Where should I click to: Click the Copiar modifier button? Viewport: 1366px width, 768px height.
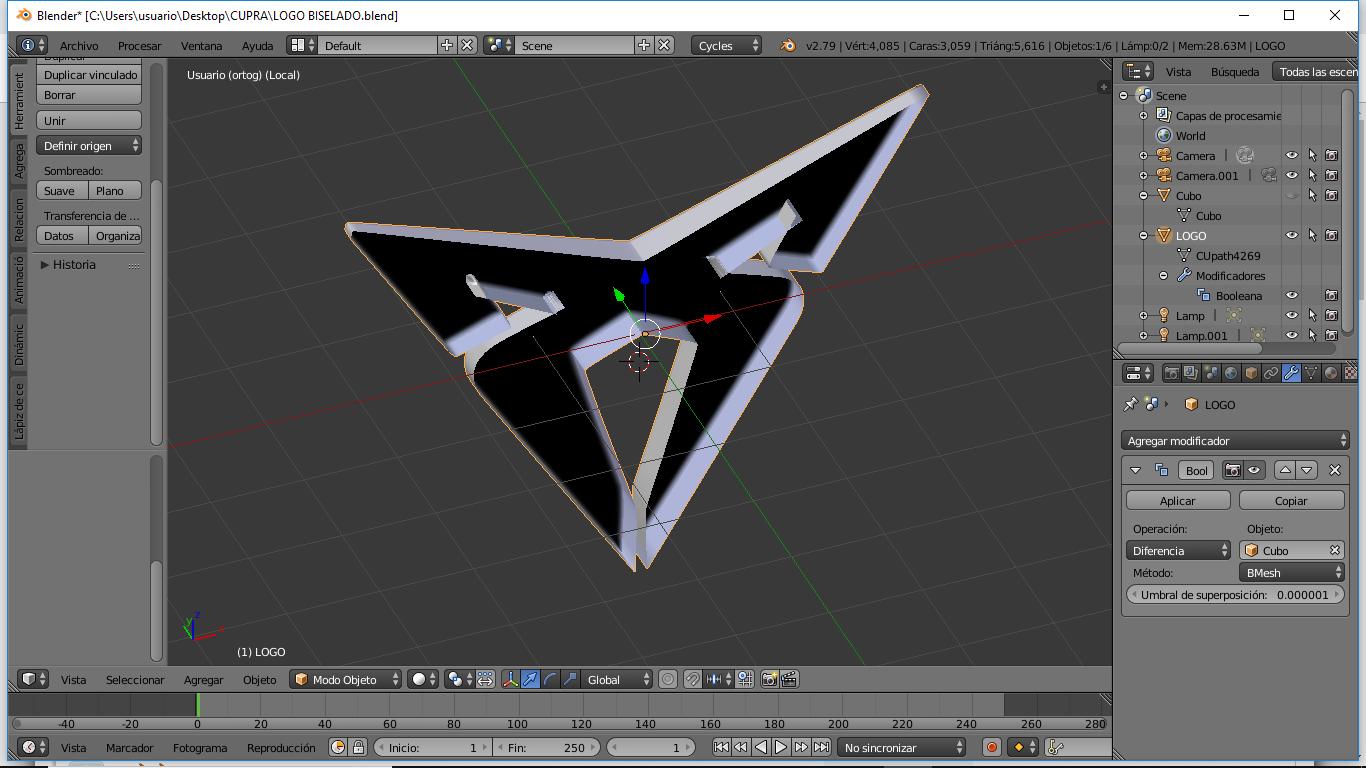coord(1291,500)
